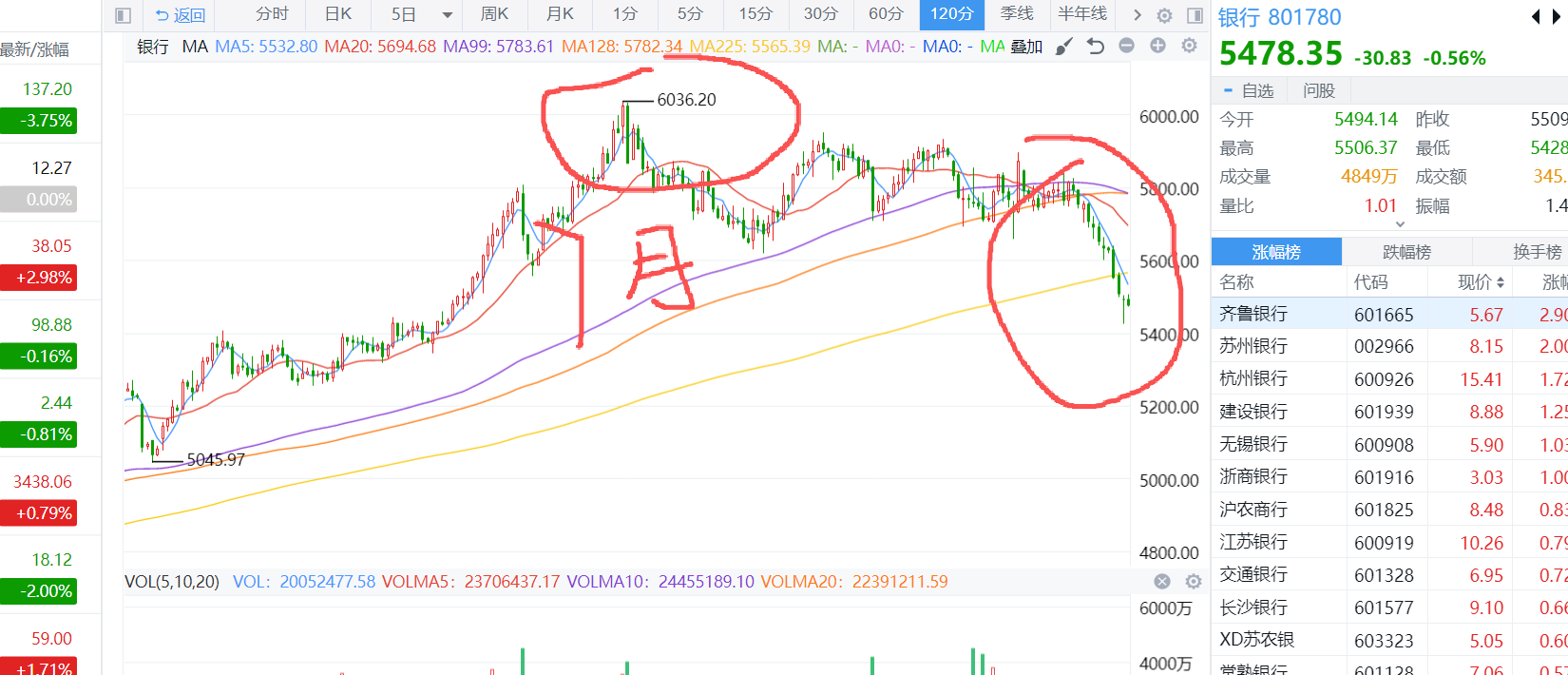Click the 叠加 overlay button
Screen dimensions: 1568x675
point(1025,47)
